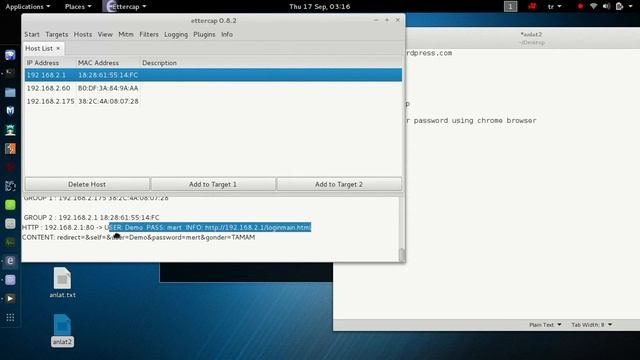
Task: Click Add to Target 2 button
Action: 339,184
